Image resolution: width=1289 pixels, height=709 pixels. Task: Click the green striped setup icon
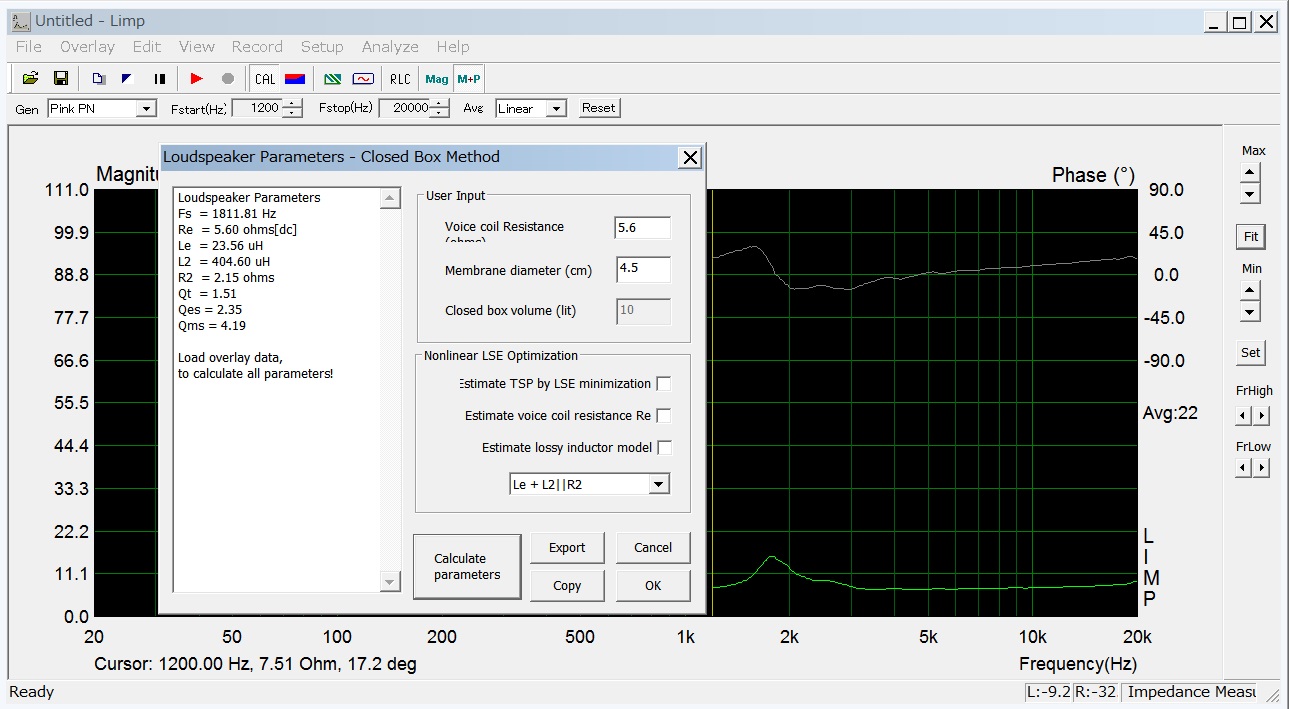click(x=332, y=78)
